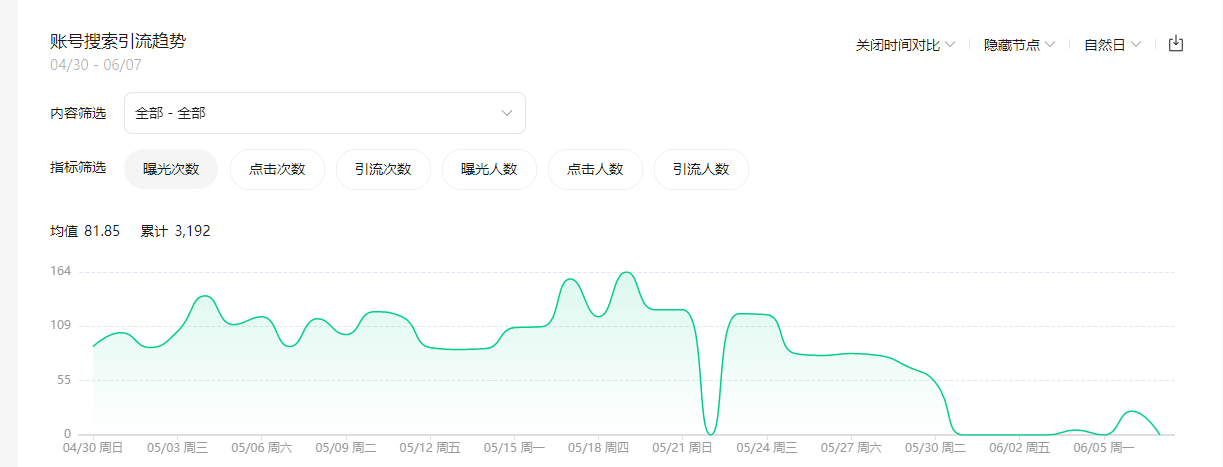The height and width of the screenshot is (467, 1223).
Task: Click the y-axis value 55
Action: click(63, 380)
